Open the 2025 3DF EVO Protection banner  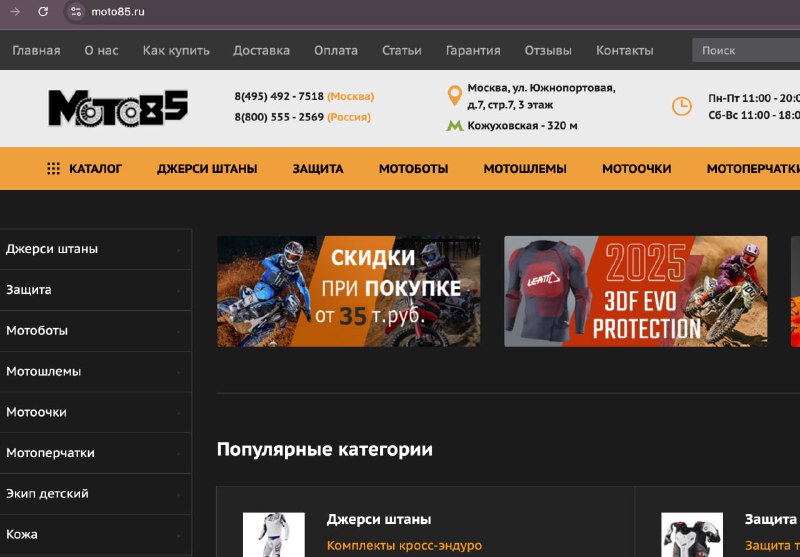(x=636, y=291)
